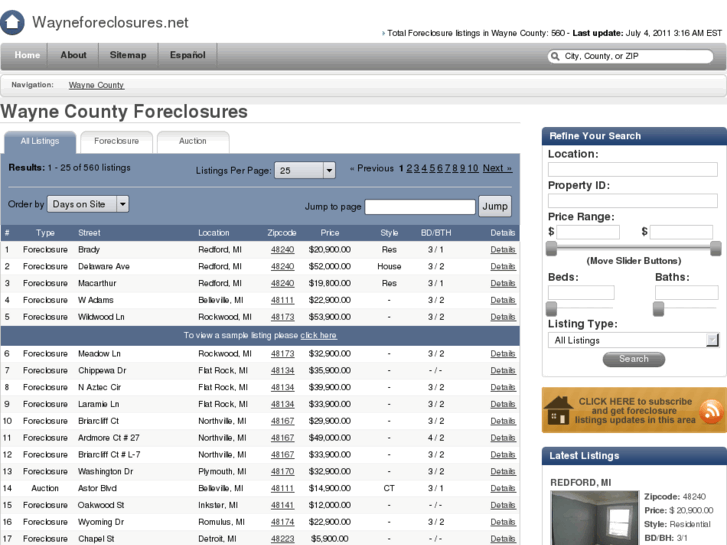The width and height of the screenshot is (727, 545).
Task: Open Details for the Brady listing
Action: click(x=503, y=250)
